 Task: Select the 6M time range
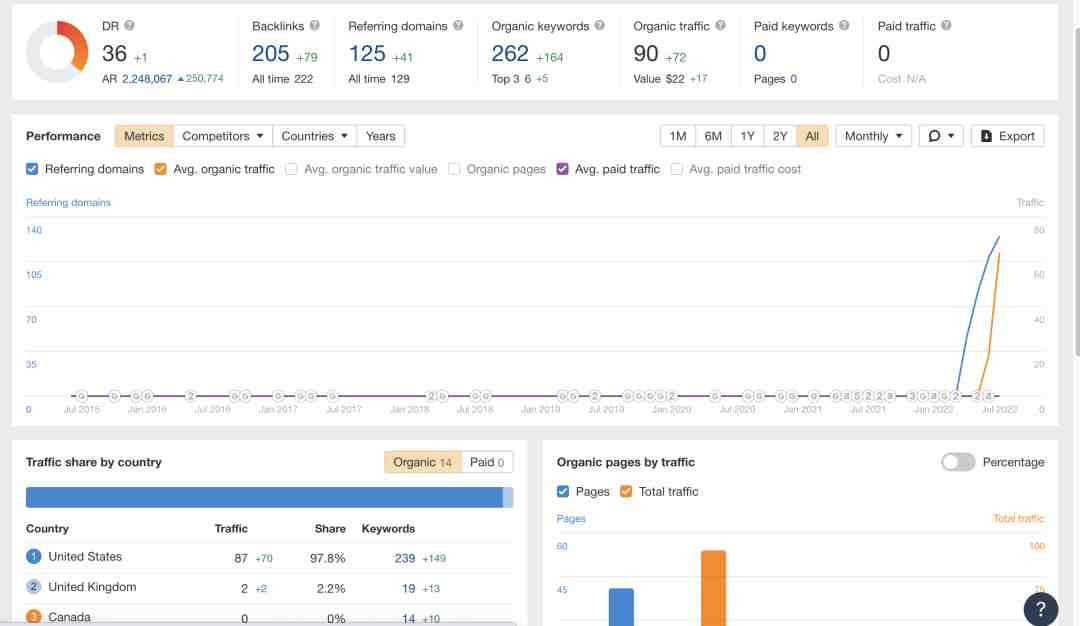(x=713, y=136)
